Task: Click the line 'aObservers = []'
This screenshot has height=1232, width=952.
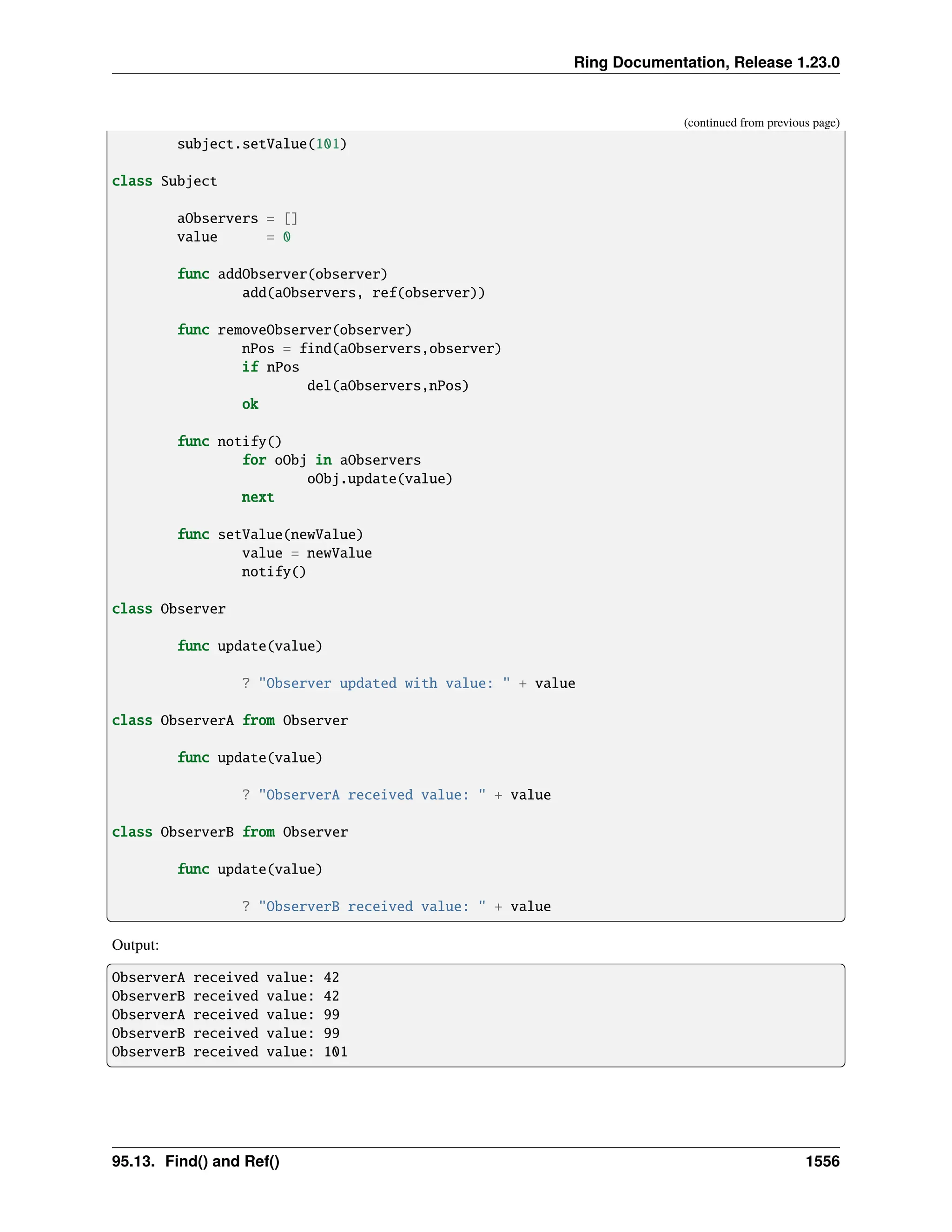Action: click(x=237, y=219)
